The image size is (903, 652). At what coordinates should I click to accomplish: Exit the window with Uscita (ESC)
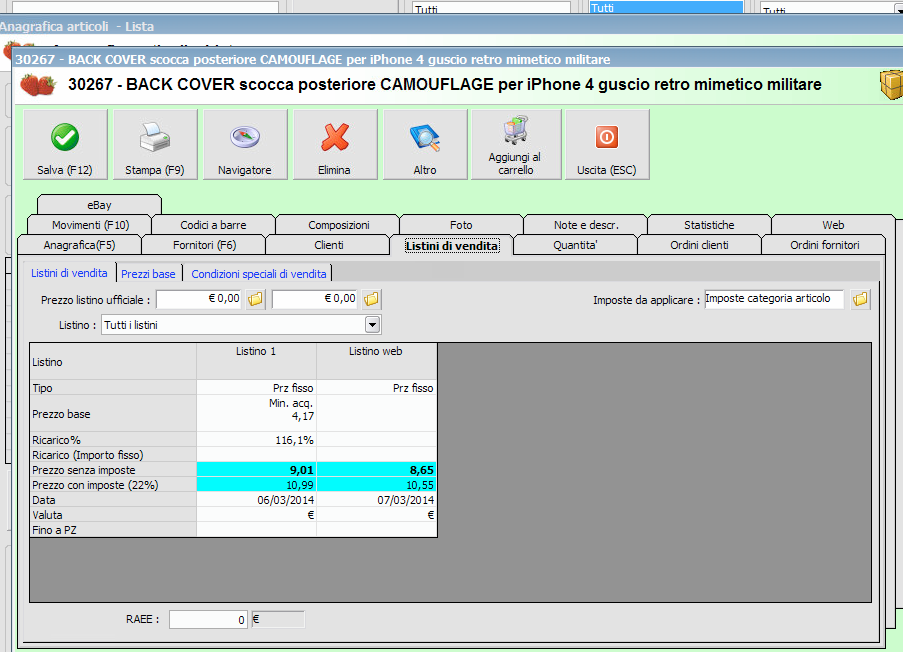coord(607,145)
